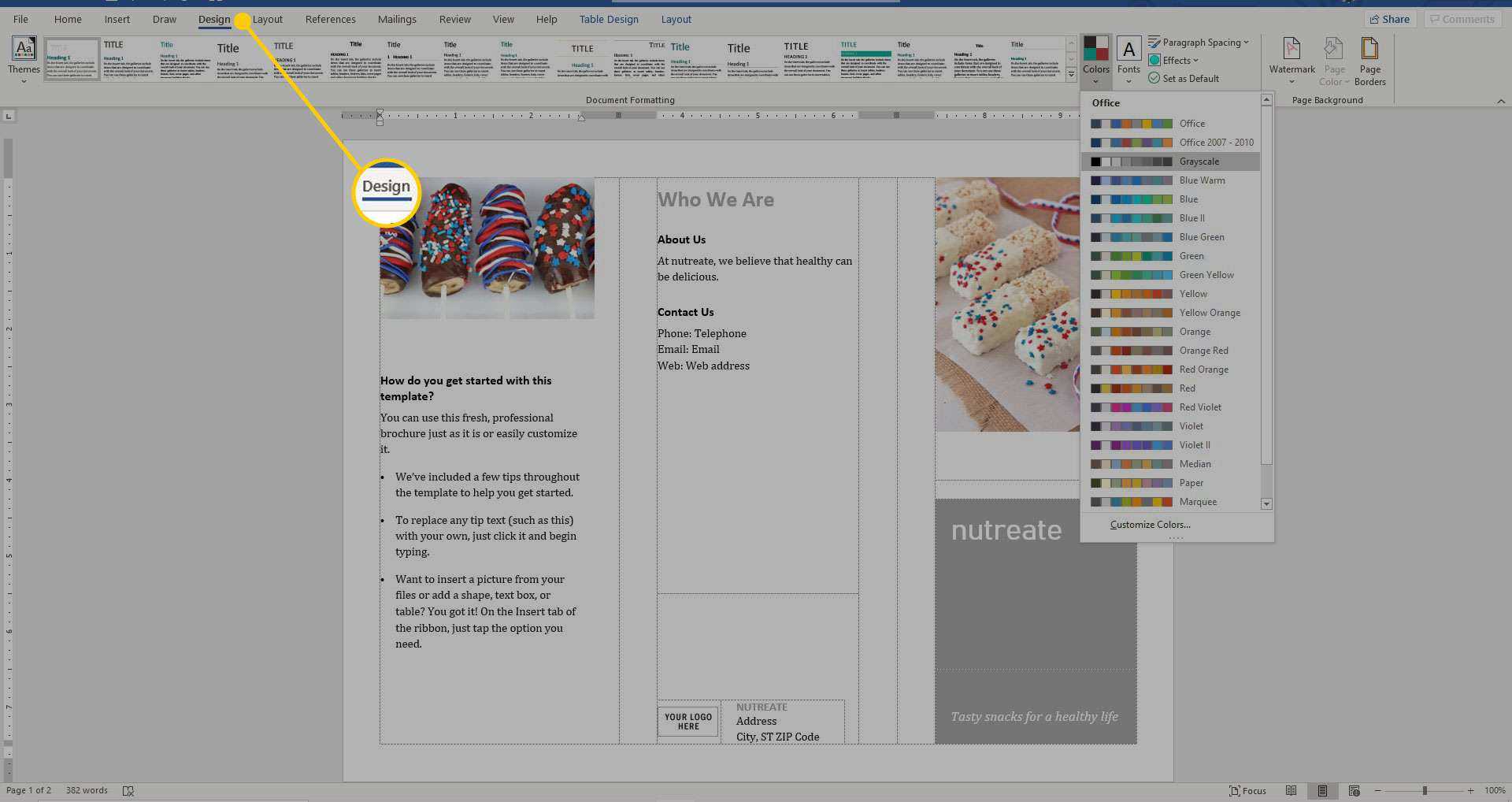Open the Fonts theme menu
This screenshot has height=802, width=1512.
coord(1128,60)
